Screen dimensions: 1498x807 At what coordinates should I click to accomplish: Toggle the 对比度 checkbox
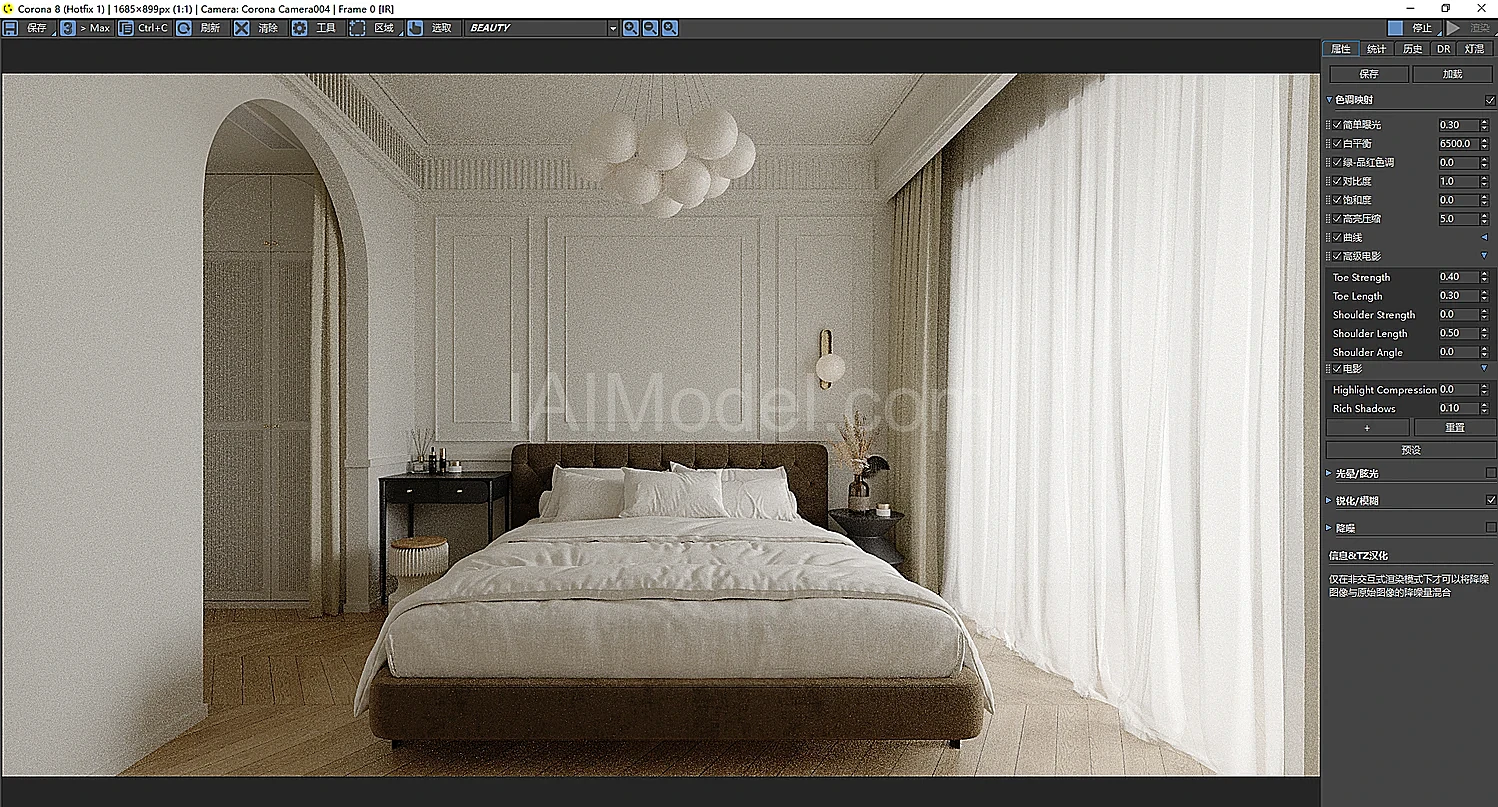coord(1337,181)
